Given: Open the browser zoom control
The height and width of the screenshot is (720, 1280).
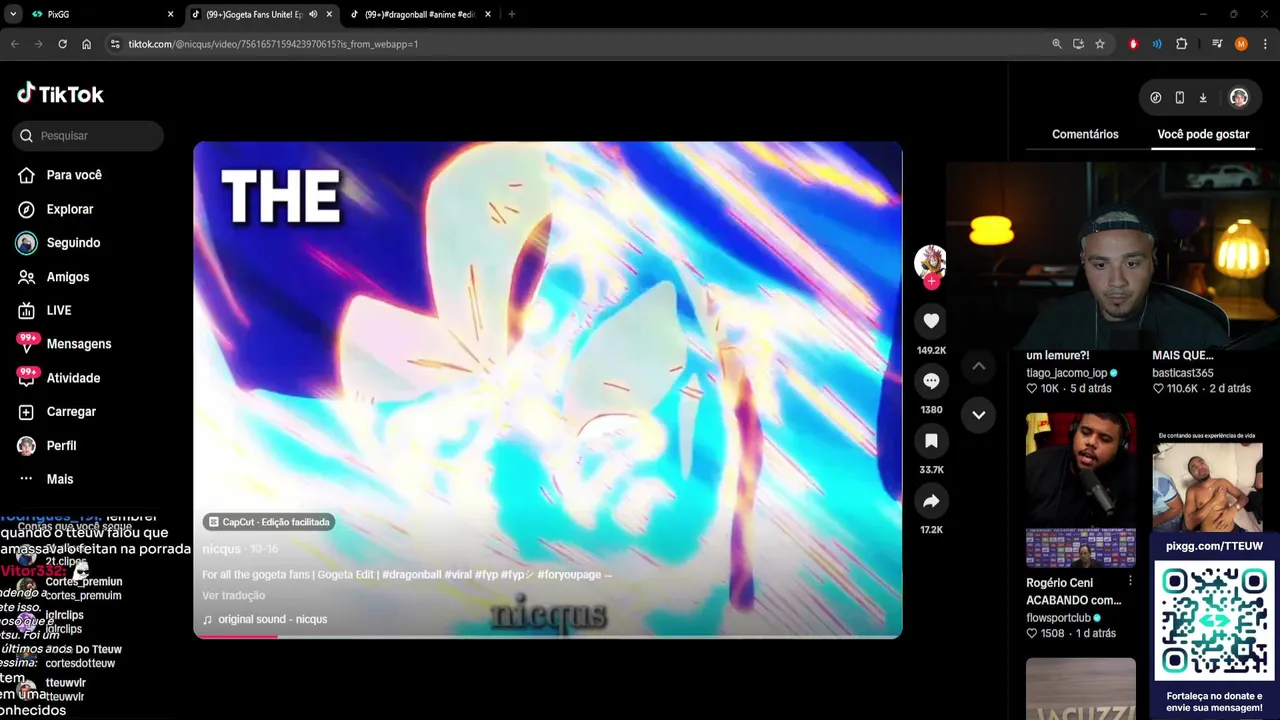Looking at the screenshot, I should [1057, 44].
